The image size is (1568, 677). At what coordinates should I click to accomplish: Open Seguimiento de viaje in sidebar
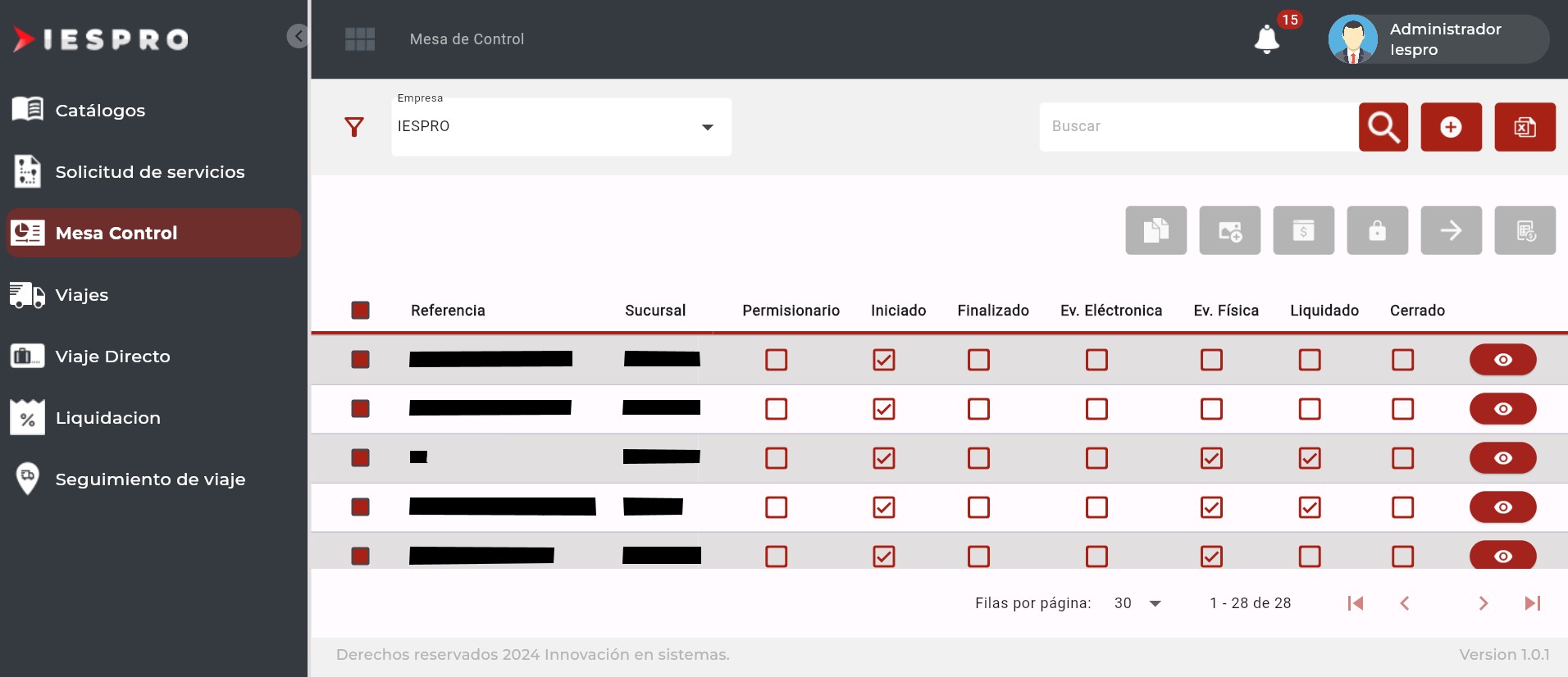coord(150,479)
